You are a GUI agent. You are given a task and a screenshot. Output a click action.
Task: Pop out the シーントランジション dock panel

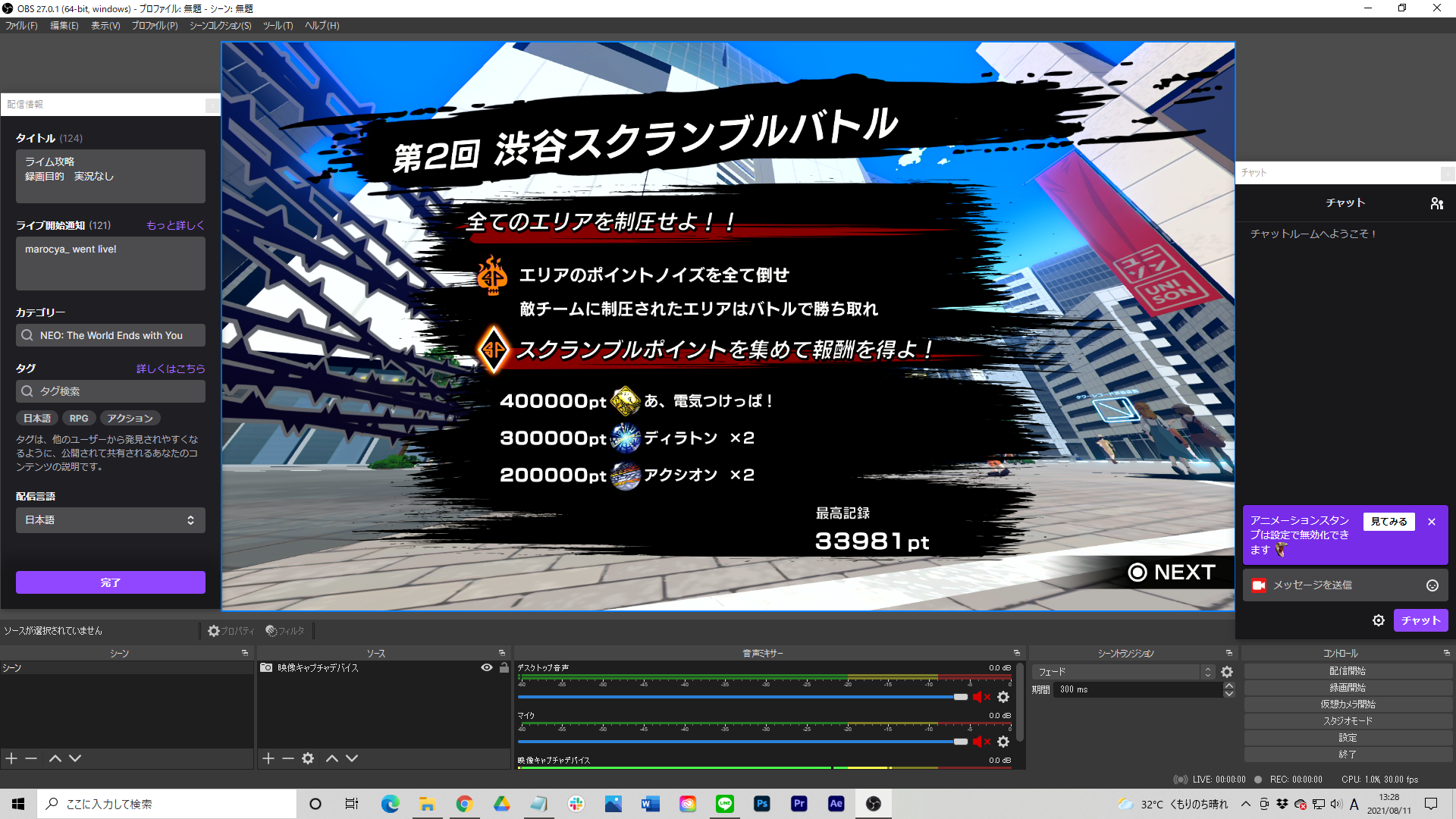pos(1229,653)
